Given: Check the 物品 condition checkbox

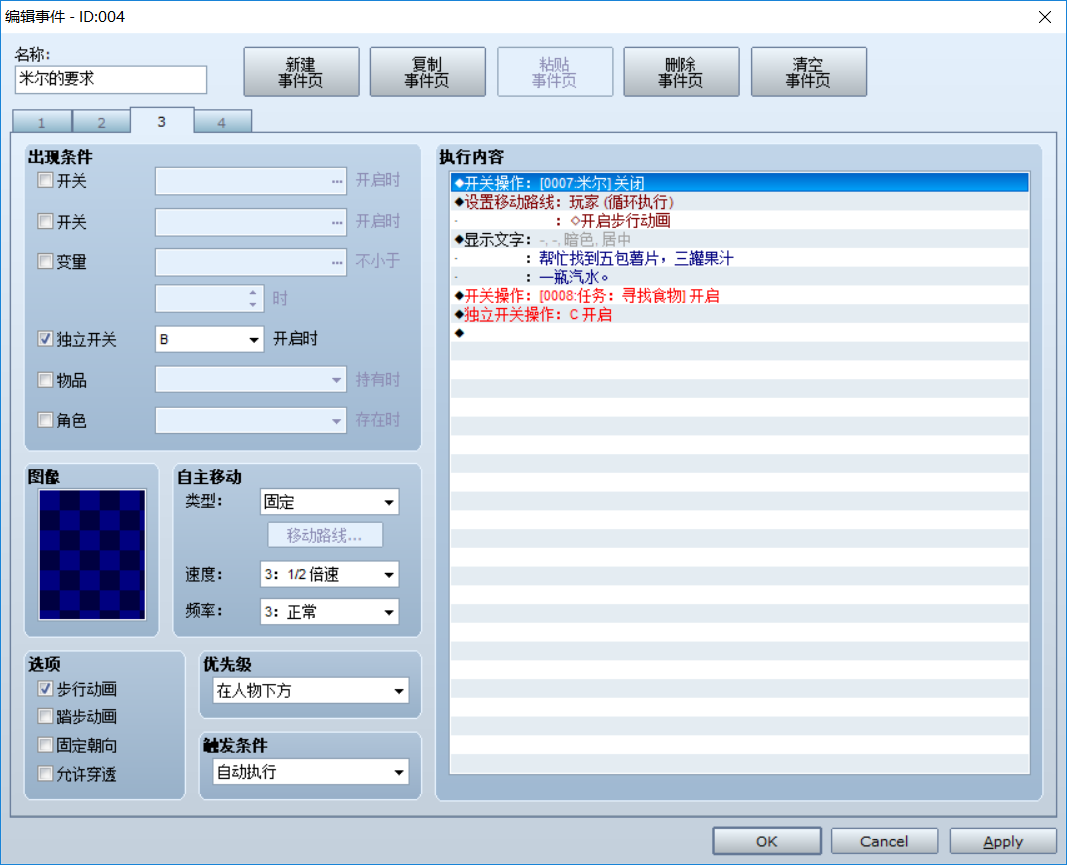Looking at the screenshot, I should (x=46, y=380).
